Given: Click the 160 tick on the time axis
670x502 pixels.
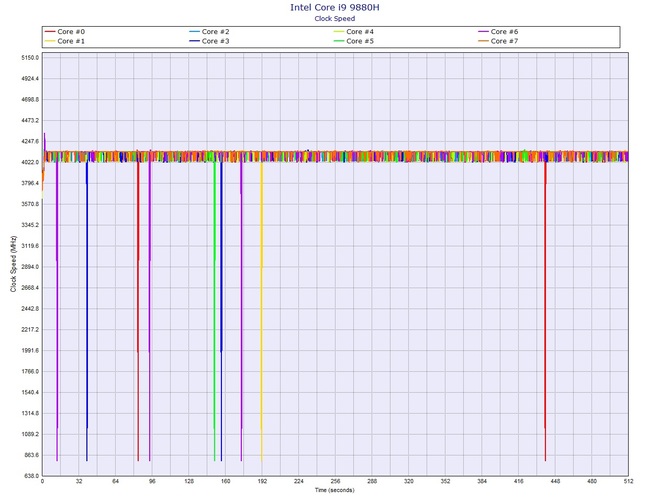Looking at the screenshot, I should (x=226, y=481).
